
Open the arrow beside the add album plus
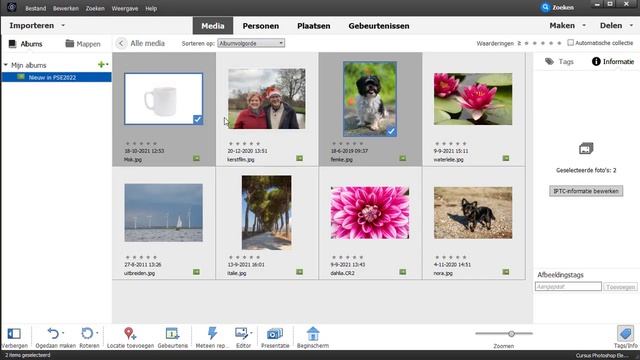click(107, 64)
